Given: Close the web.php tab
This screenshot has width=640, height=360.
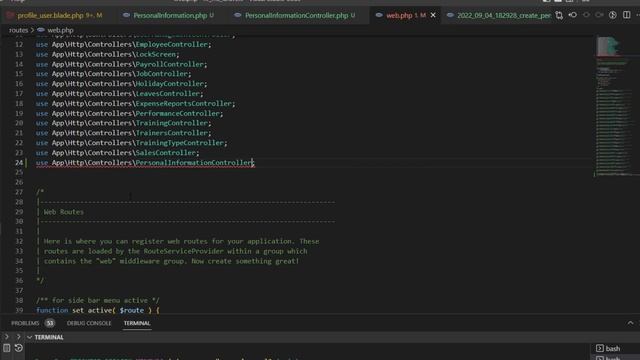Looking at the screenshot, I should pos(433,16).
